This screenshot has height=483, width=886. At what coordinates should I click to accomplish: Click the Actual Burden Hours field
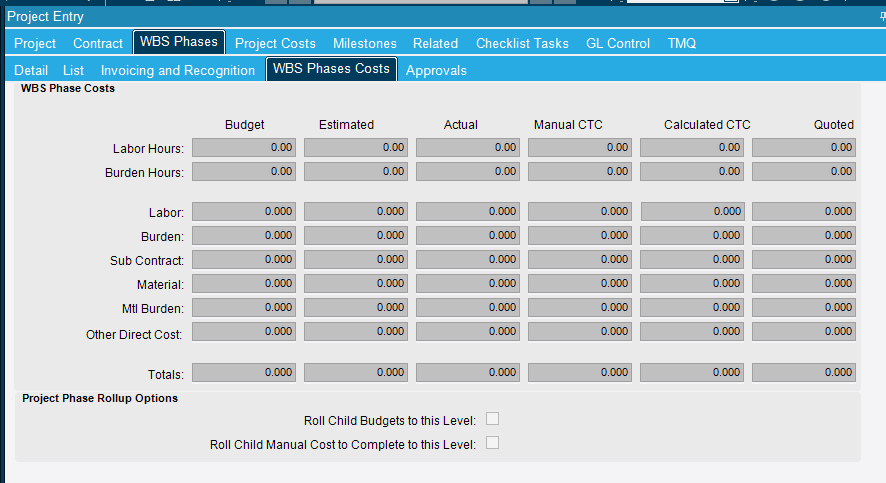pos(468,171)
